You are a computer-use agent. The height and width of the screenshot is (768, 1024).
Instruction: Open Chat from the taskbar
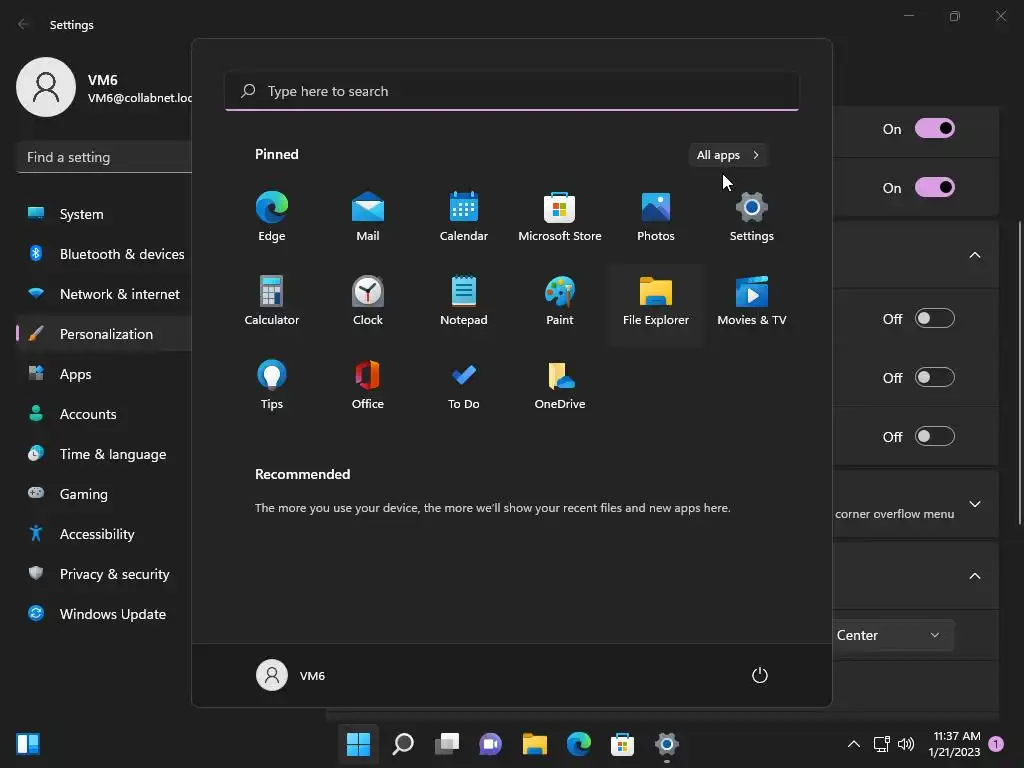point(490,744)
